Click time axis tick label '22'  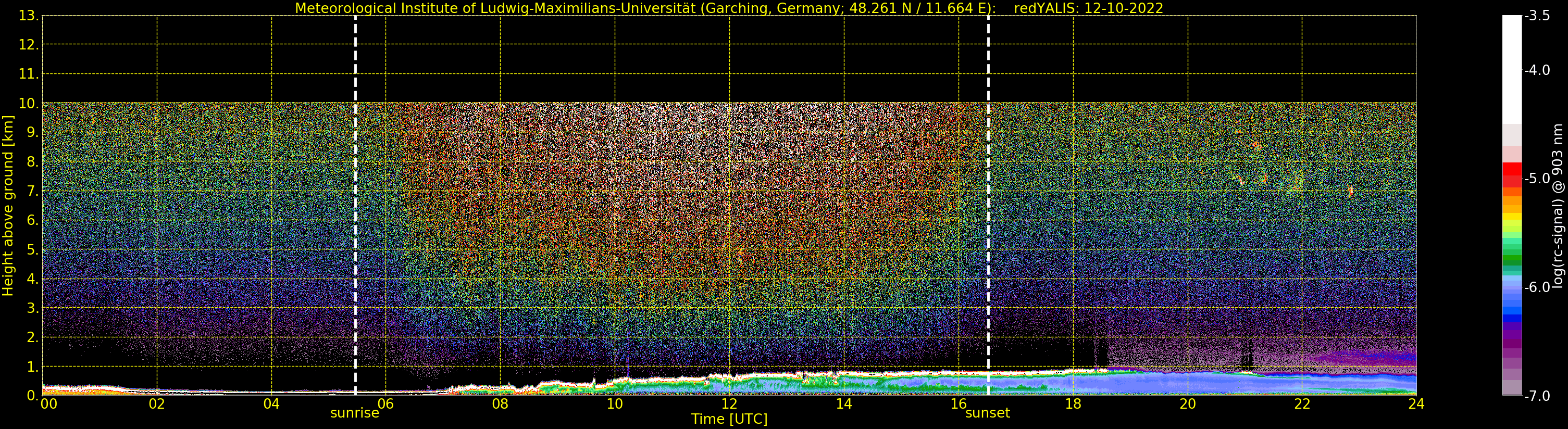(1302, 404)
